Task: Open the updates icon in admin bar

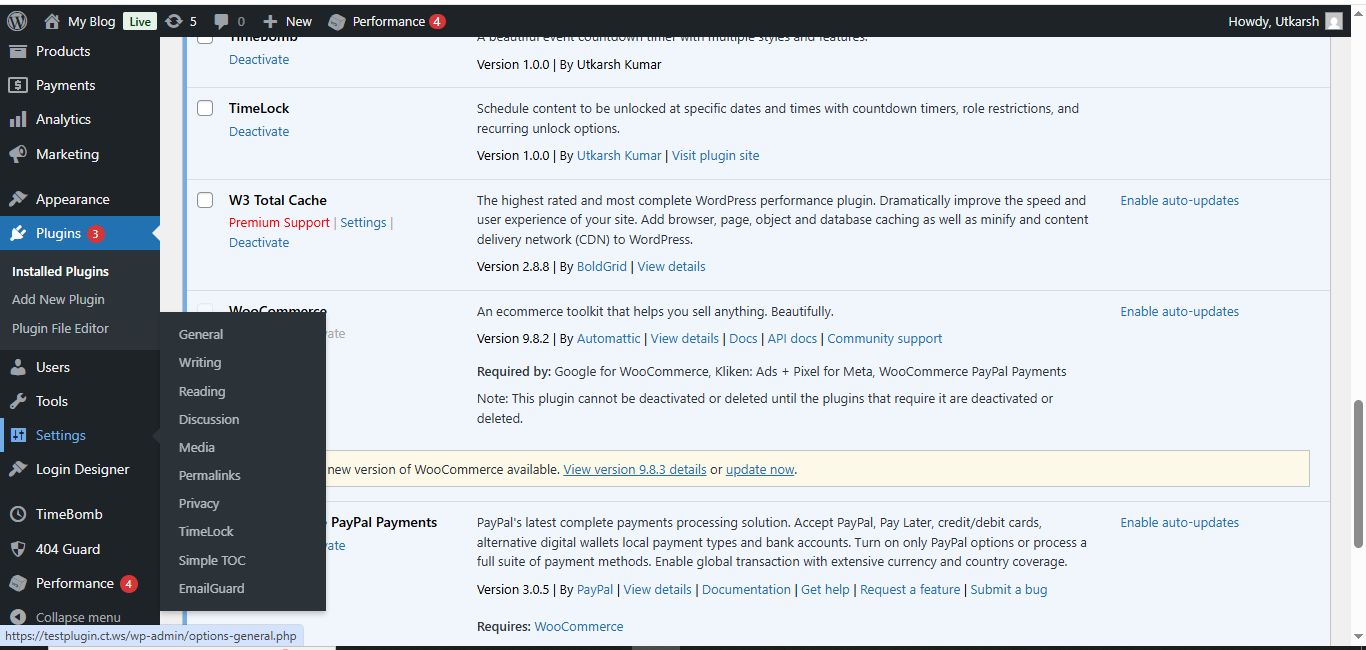Action: click(174, 21)
